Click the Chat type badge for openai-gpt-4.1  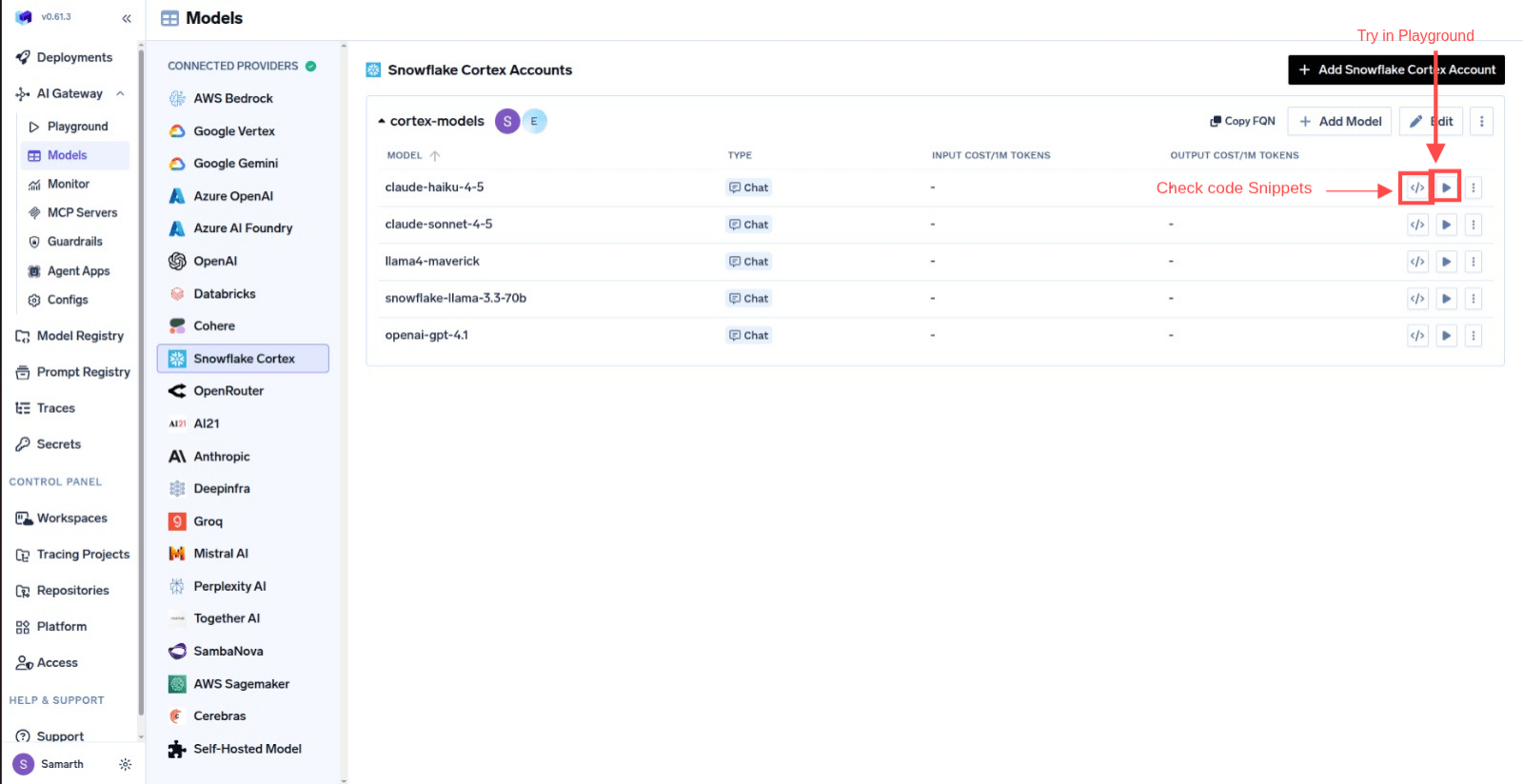click(x=749, y=336)
